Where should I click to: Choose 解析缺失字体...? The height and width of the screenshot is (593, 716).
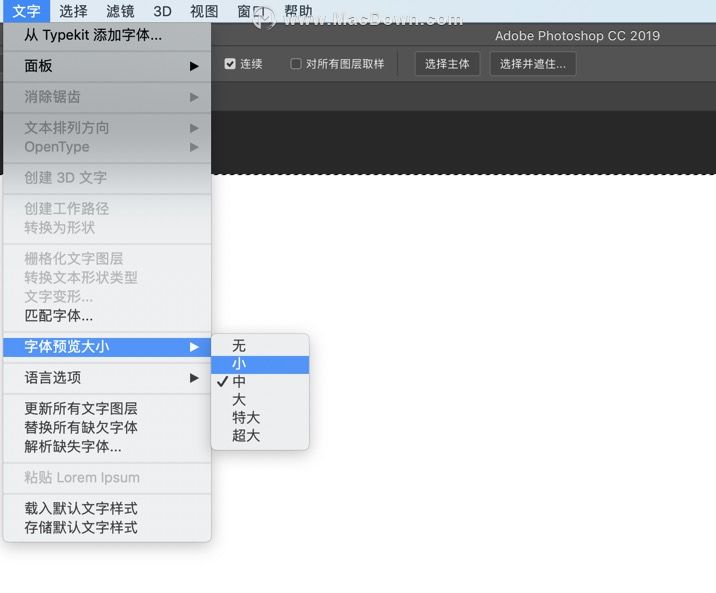point(107,446)
